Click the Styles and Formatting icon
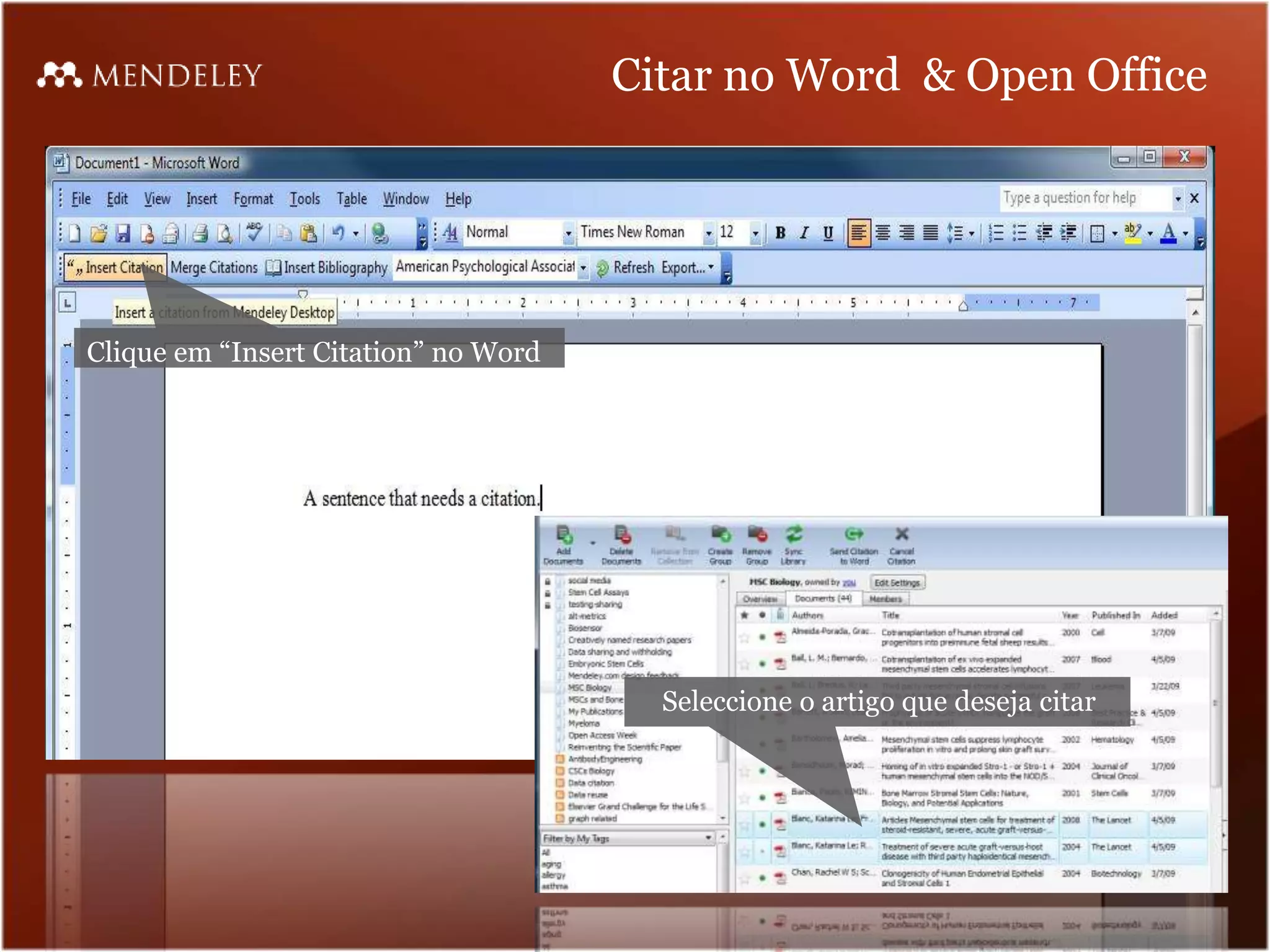 click(450, 233)
